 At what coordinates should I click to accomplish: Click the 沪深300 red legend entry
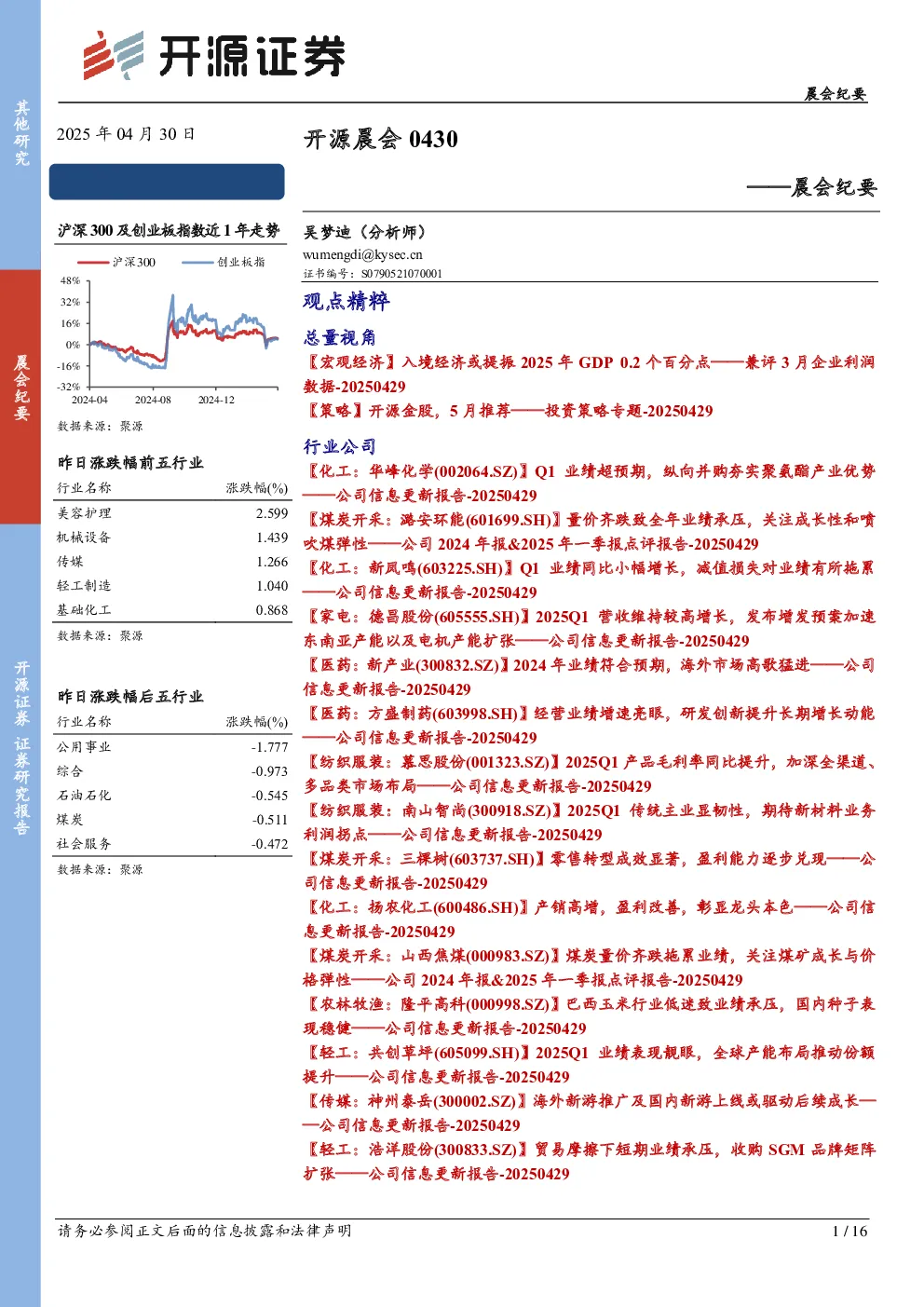116,262
